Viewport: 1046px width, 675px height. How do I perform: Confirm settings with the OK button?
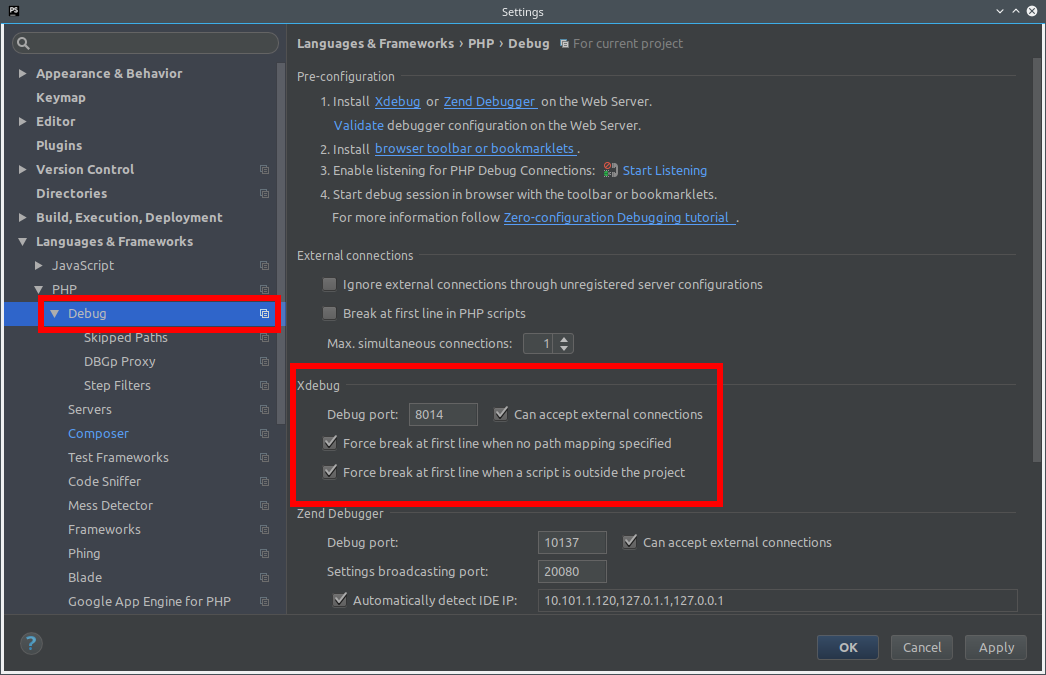[848, 647]
